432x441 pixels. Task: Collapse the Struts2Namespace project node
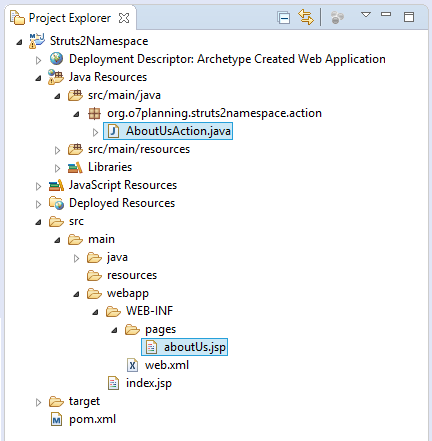point(19,42)
